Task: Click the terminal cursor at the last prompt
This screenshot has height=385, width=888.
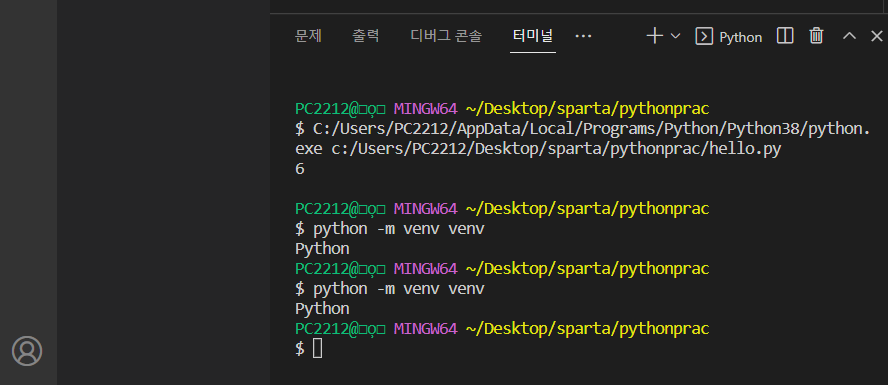Action: click(318, 349)
